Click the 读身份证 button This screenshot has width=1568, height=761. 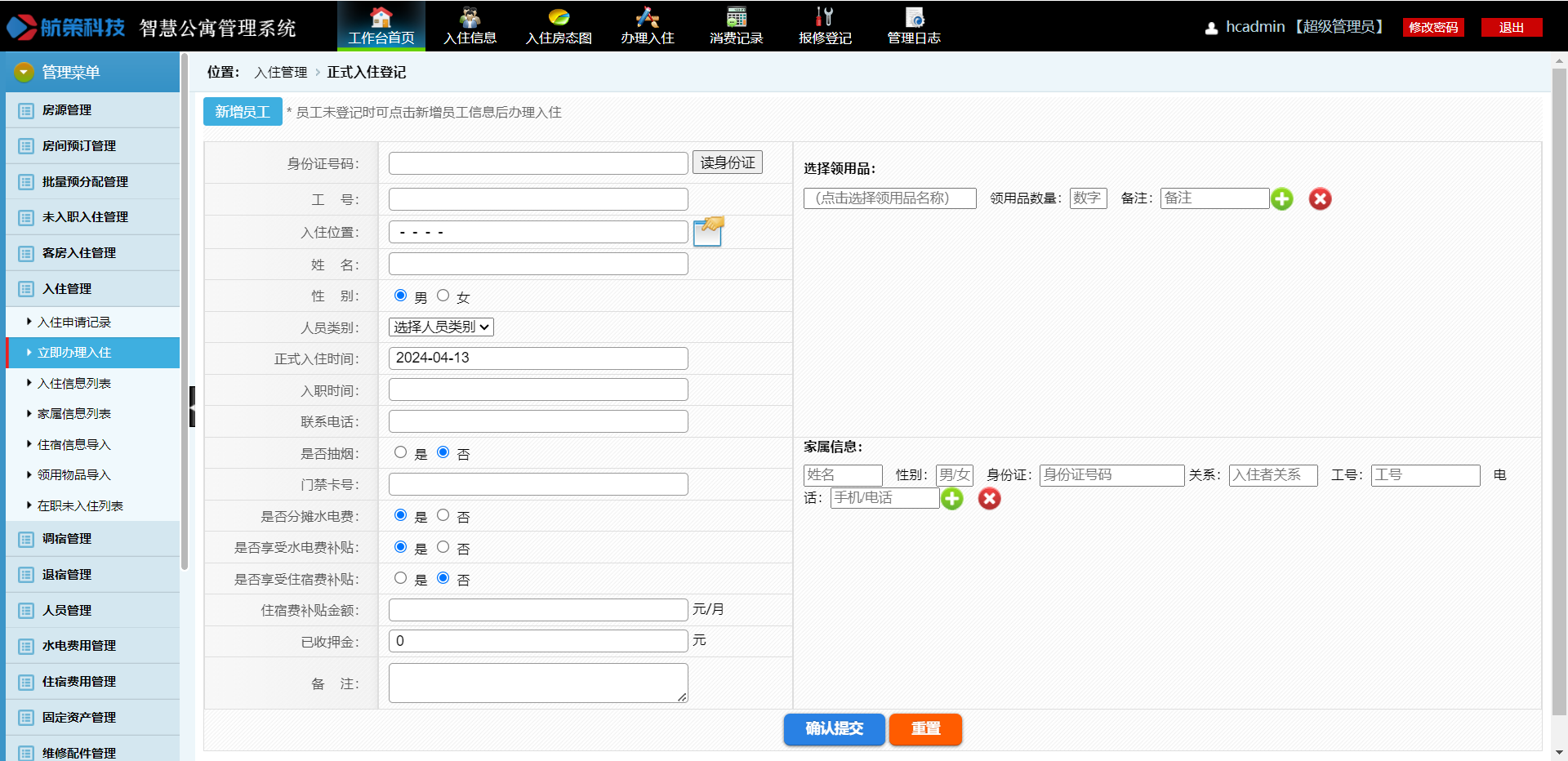(x=727, y=162)
